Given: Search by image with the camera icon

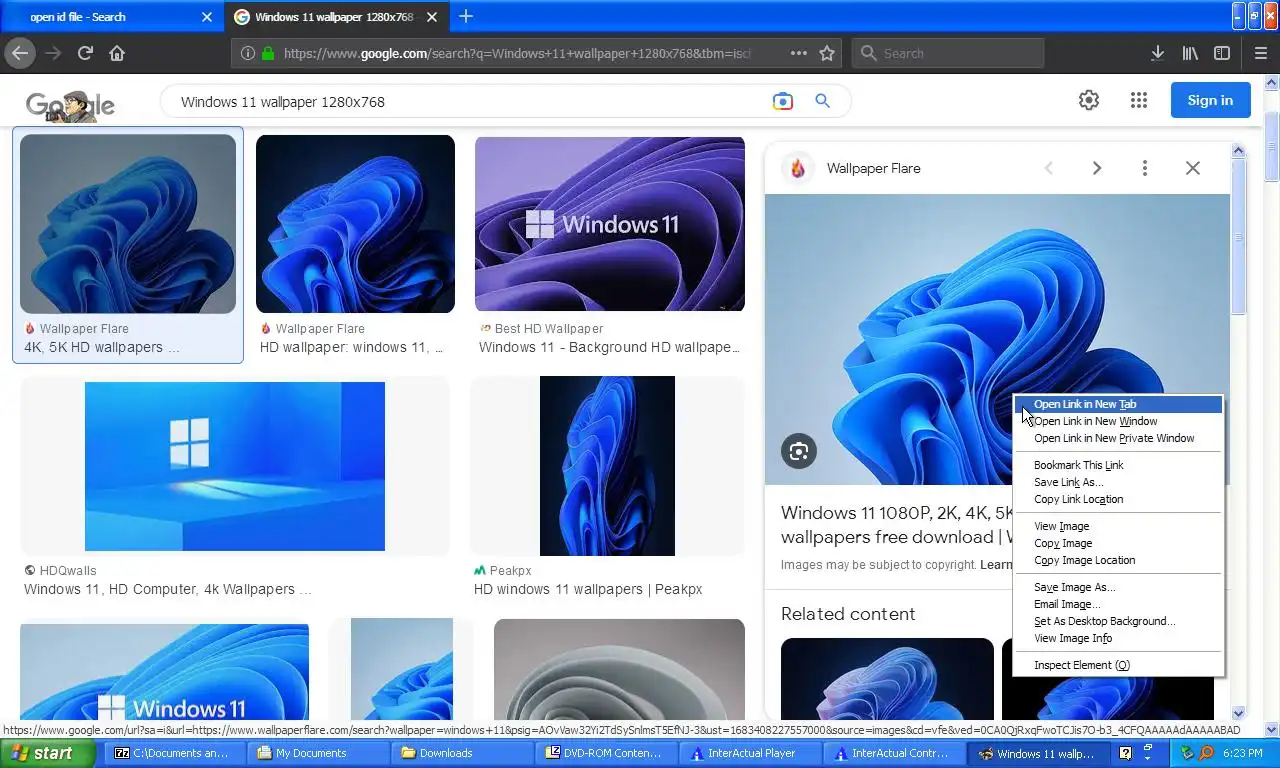Looking at the screenshot, I should tap(782, 101).
